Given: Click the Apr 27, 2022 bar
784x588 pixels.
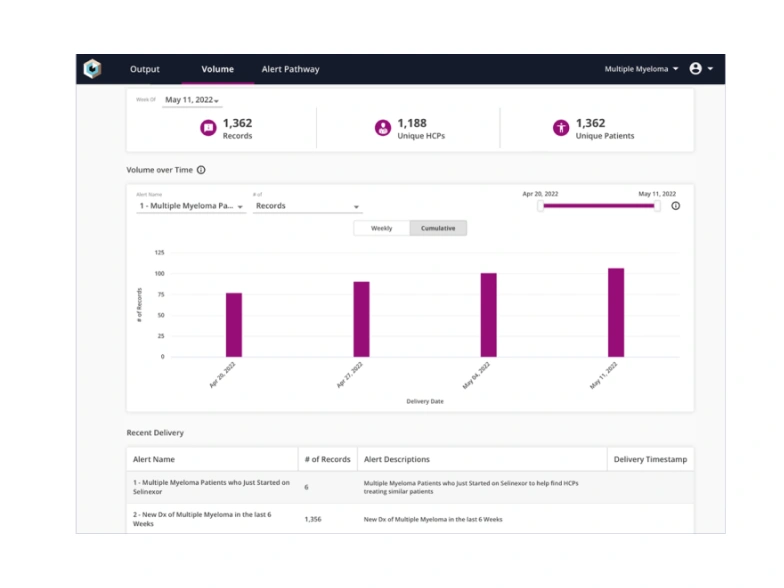Looking at the screenshot, I should [x=362, y=320].
